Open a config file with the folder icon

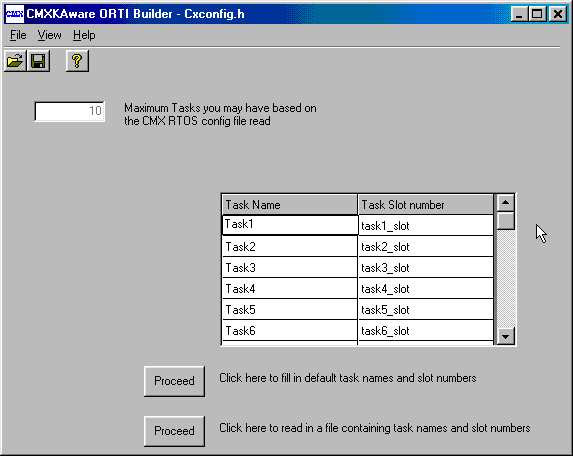pyautogui.click(x=15, y=61)
